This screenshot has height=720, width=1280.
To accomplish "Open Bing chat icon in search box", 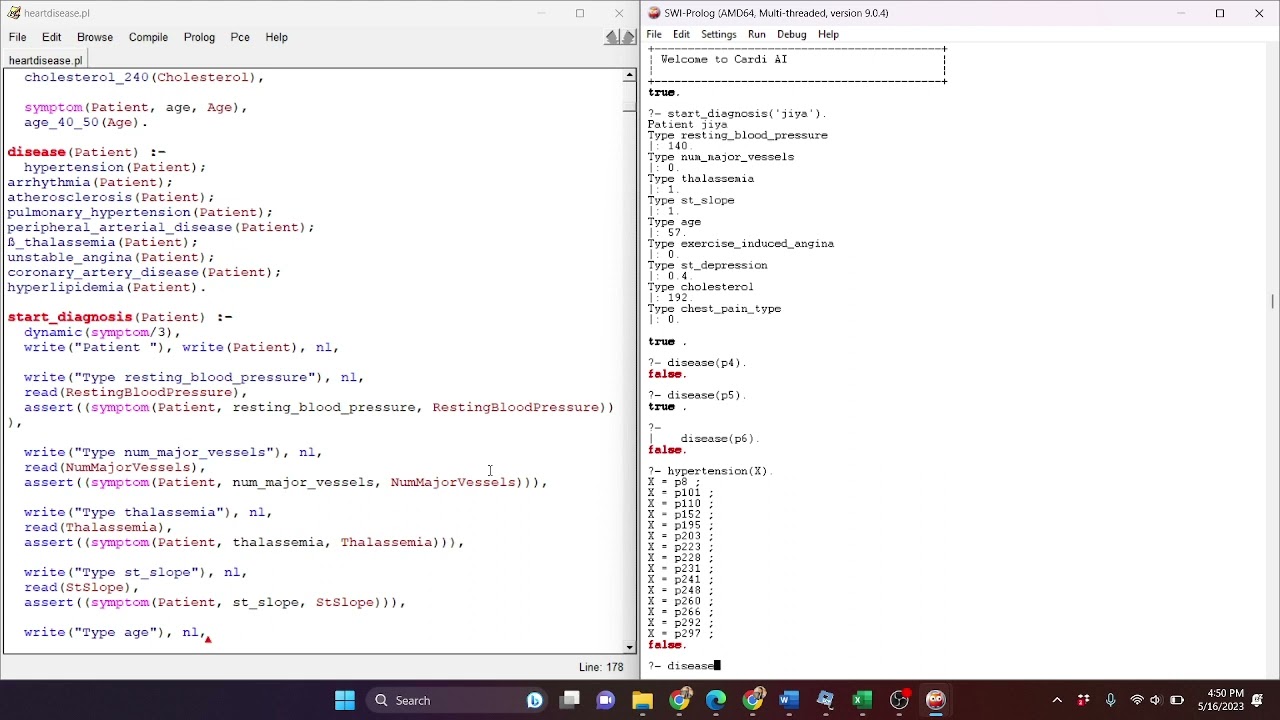I will tap(534, 700).
